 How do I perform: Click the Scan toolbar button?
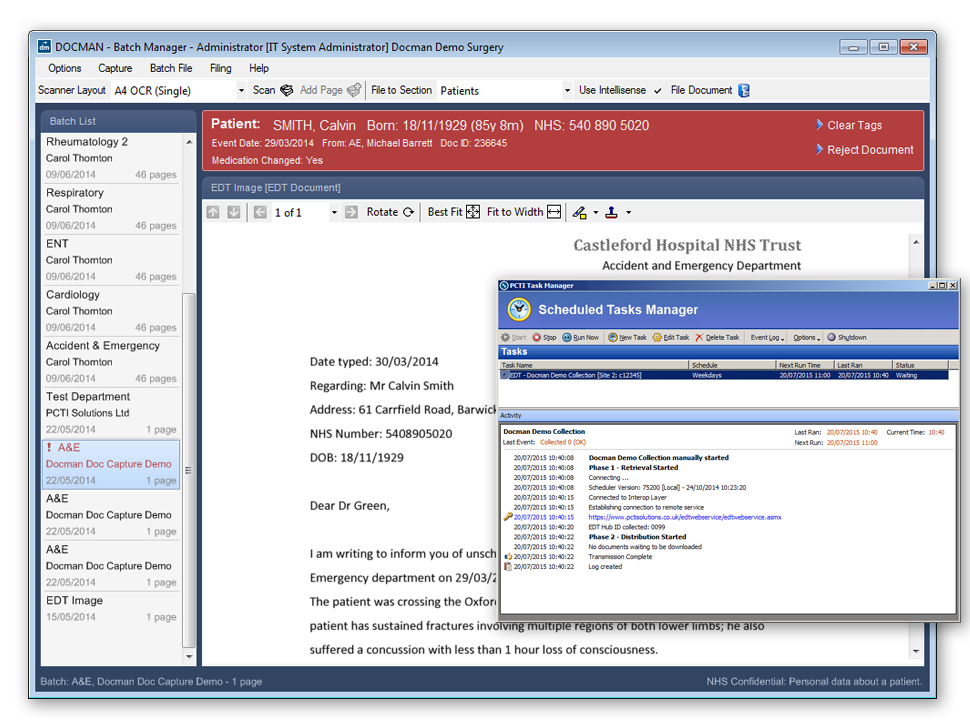point(273,90)
